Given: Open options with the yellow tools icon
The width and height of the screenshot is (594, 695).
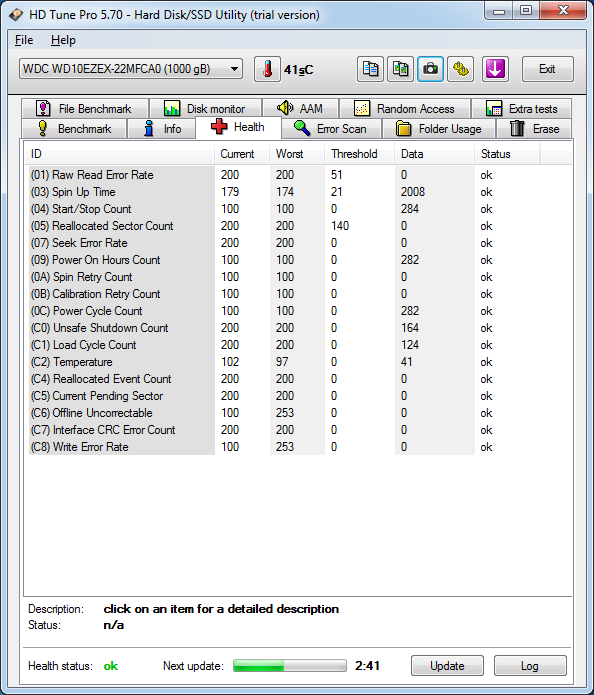Looking at the screenshot, I should point(460,69).
